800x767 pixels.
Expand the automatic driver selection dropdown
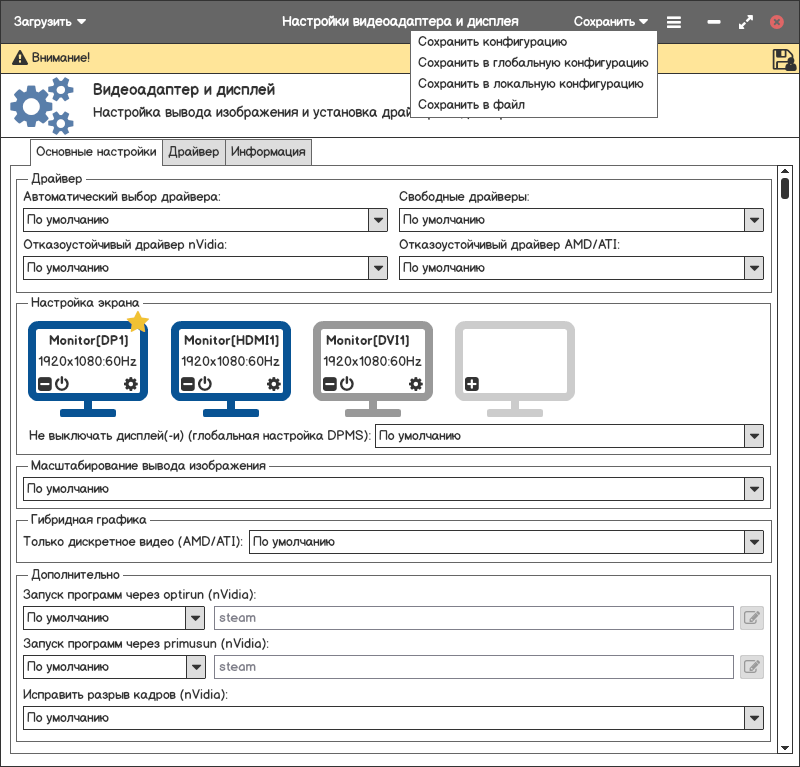click(378, 220)
